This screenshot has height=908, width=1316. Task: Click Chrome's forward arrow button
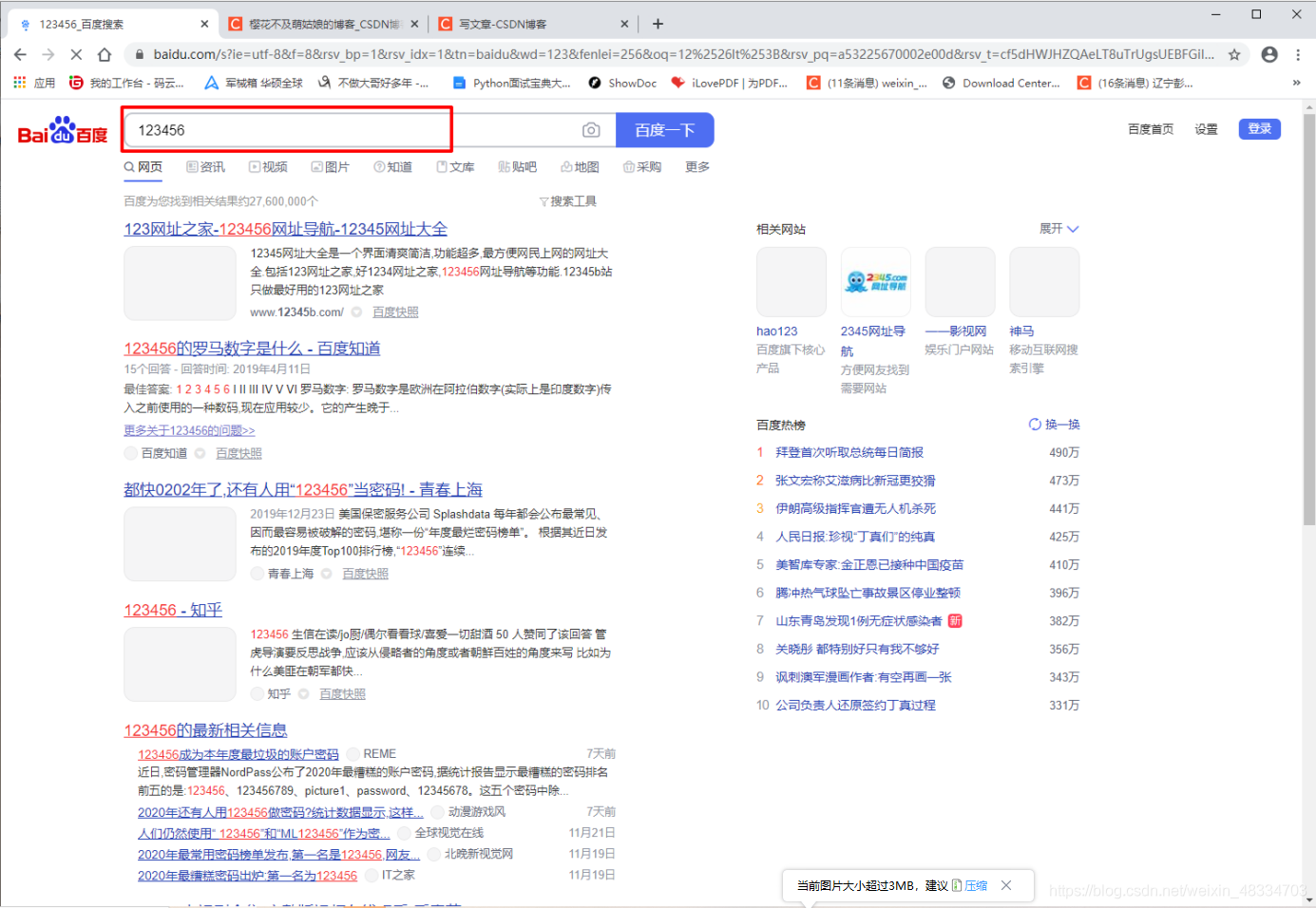(x=48, y=54)
